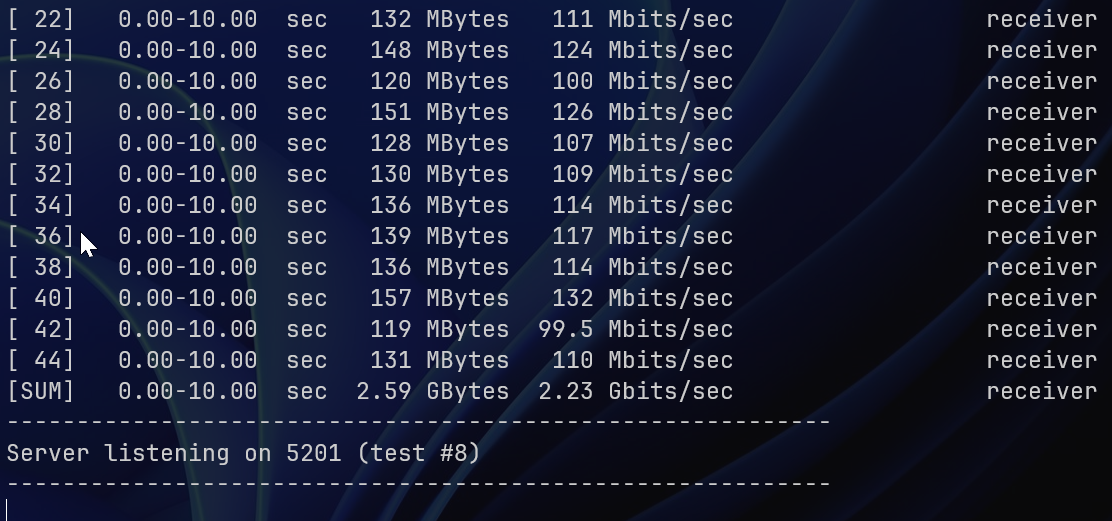This screenshot has height=521, width=1112.
Task: Click the 2.23 Gbits/sec total bitrate
Action: pos(636,392)
